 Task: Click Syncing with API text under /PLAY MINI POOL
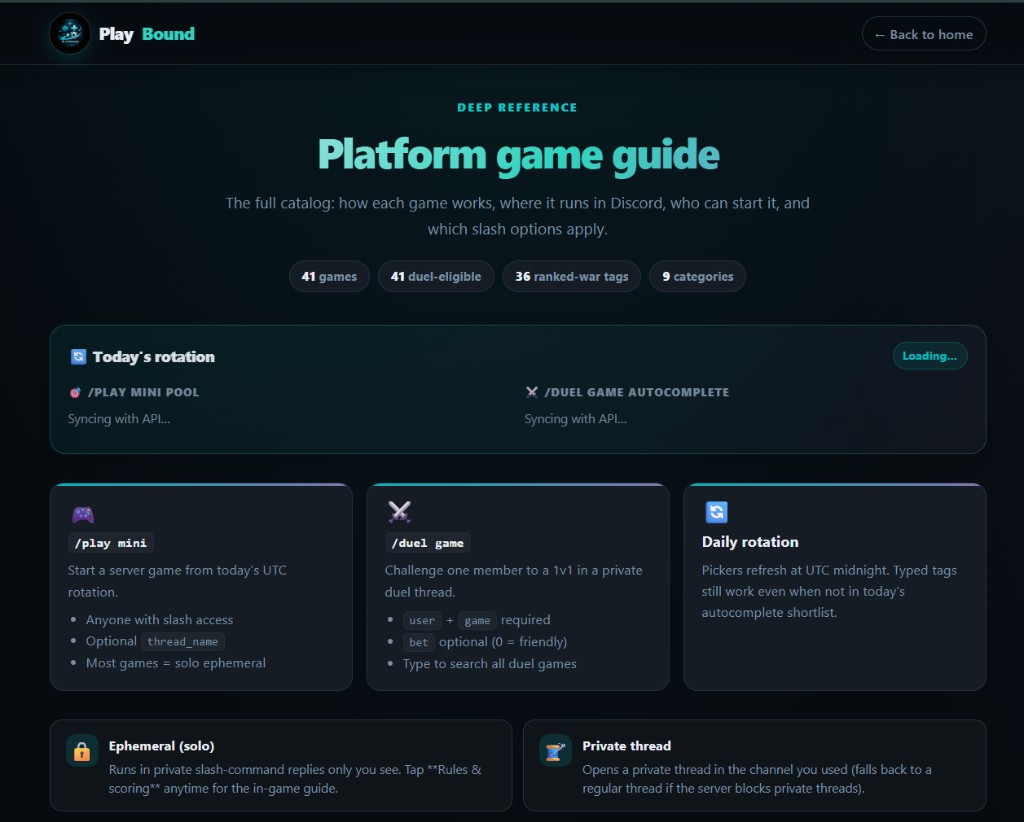pyautogui.click(x=119, y=419)
